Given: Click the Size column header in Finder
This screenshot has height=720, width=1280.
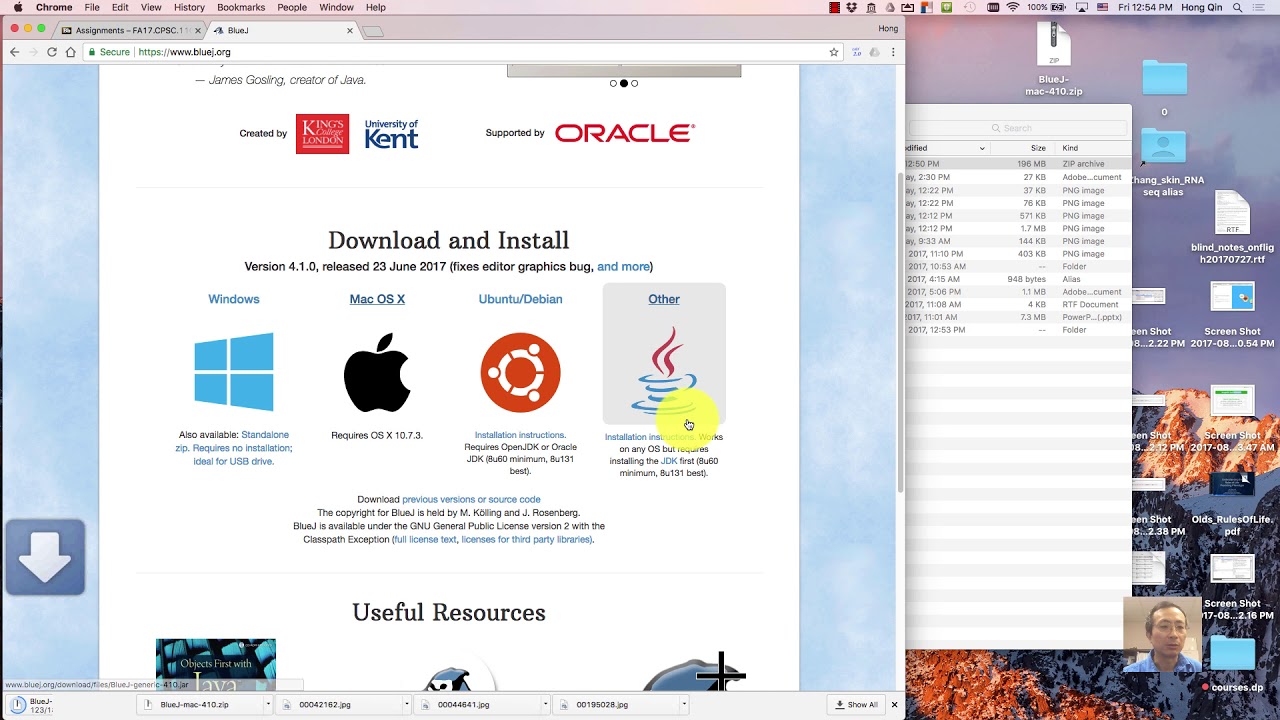Looking at the screenshot, I should [1038, 148].
